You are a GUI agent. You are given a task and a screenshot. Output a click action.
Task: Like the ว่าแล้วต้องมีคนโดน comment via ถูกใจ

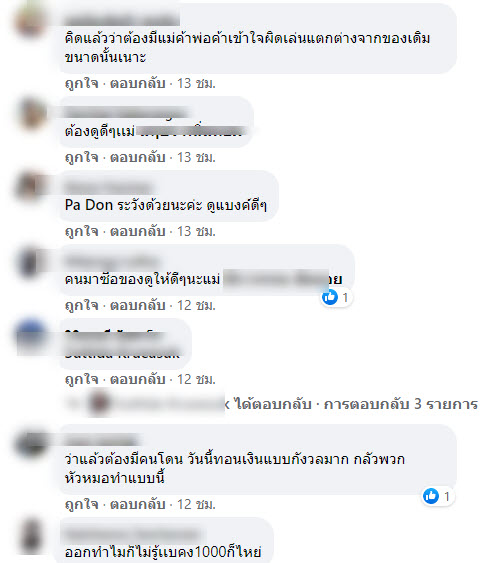point(82,504)
